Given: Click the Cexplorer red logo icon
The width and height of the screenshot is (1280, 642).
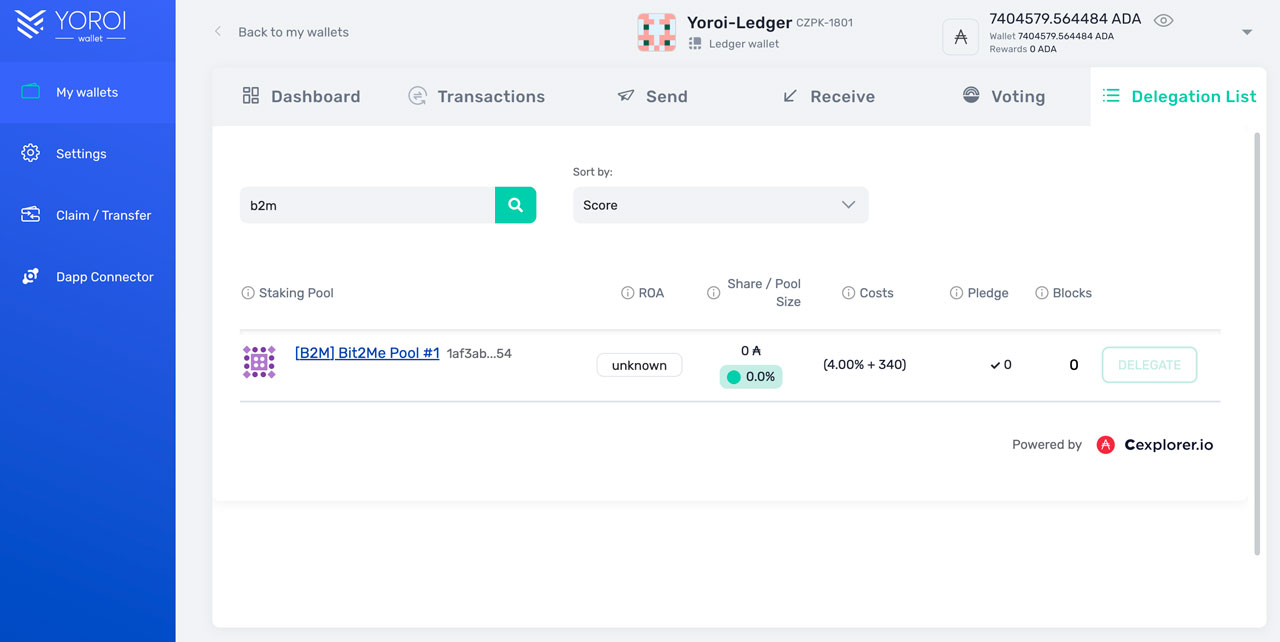Looking at the screenshot, I should click(1105, 445).
